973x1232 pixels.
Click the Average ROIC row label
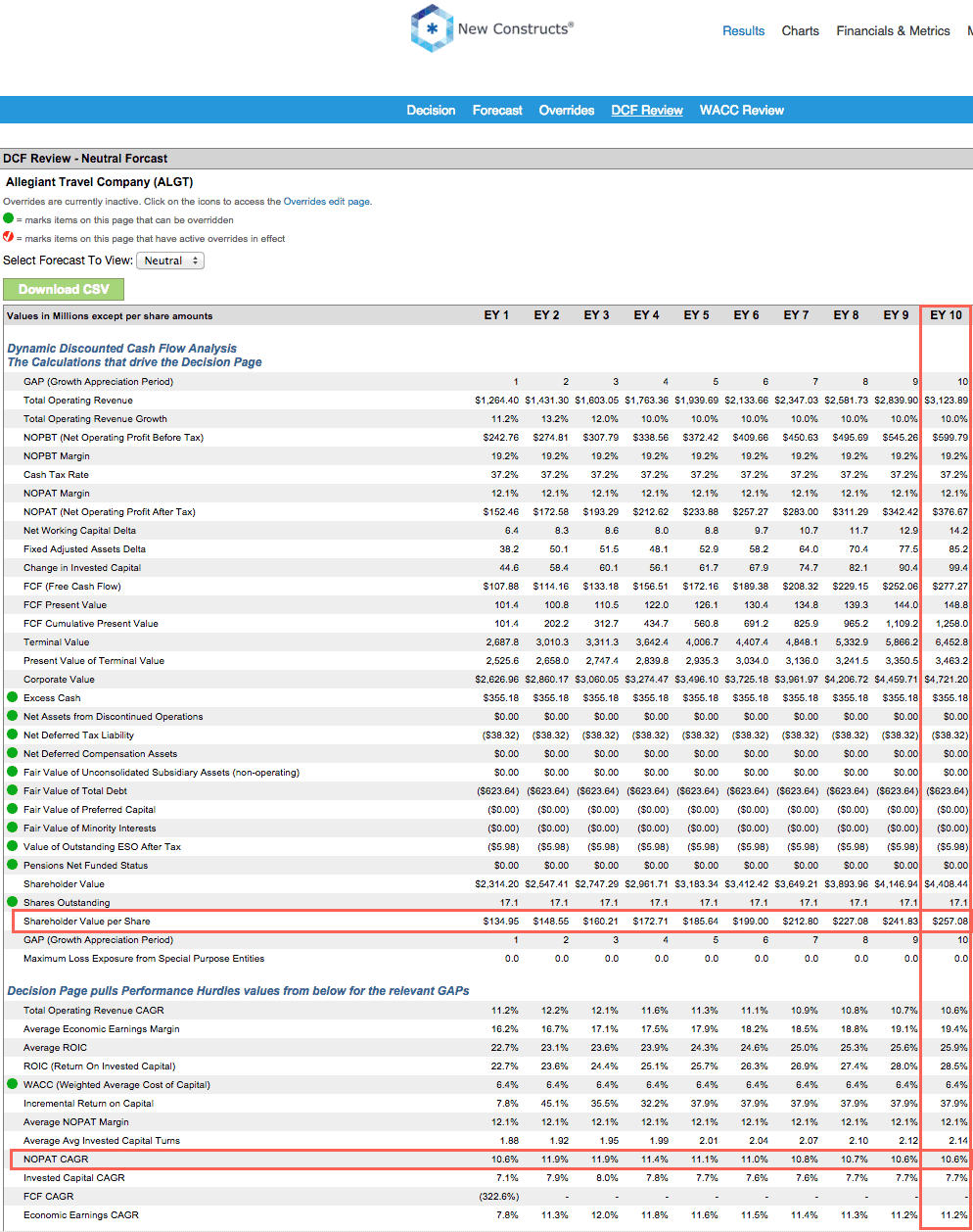56,1048
